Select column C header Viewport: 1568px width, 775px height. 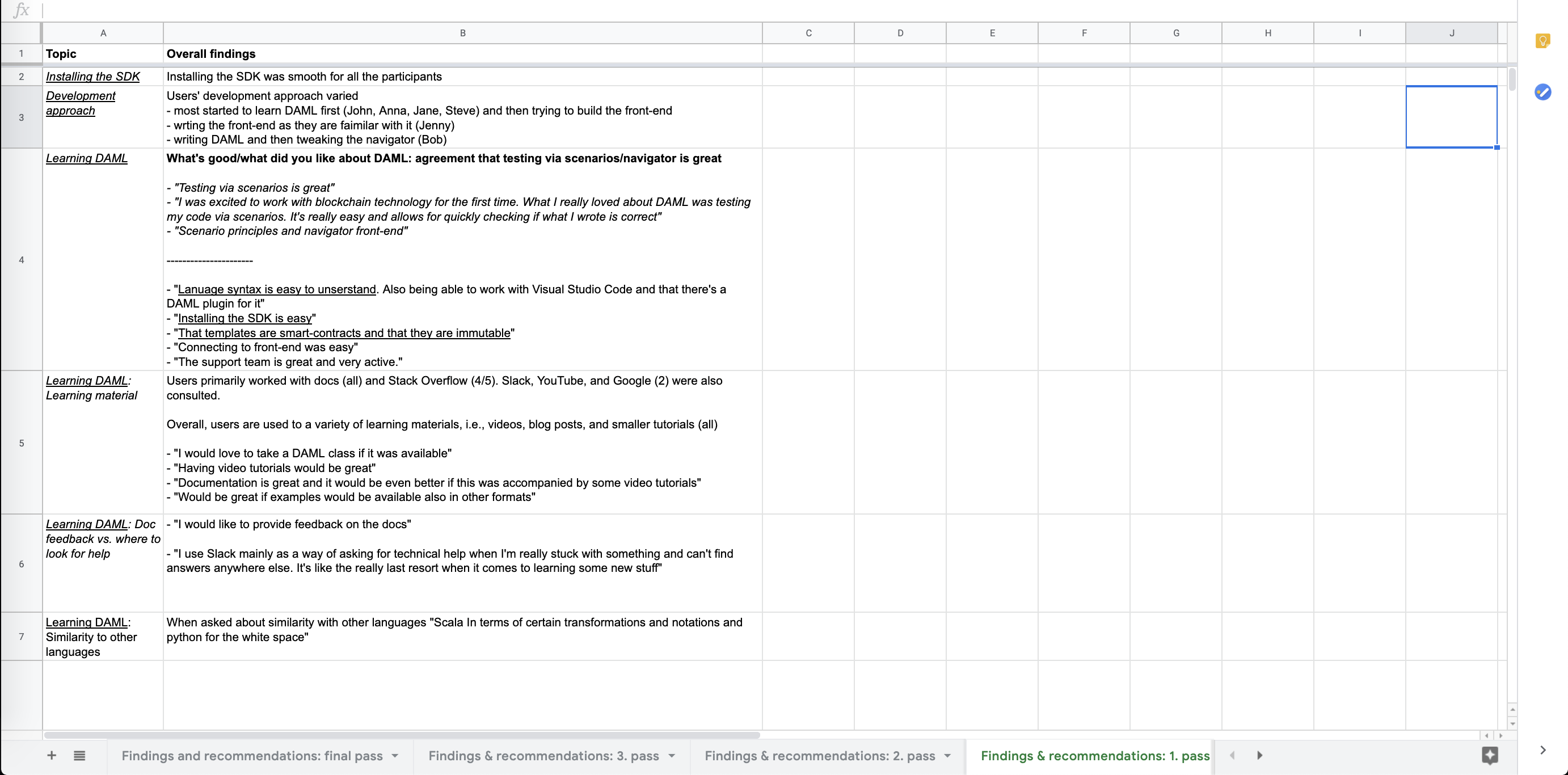pos(808,33)
